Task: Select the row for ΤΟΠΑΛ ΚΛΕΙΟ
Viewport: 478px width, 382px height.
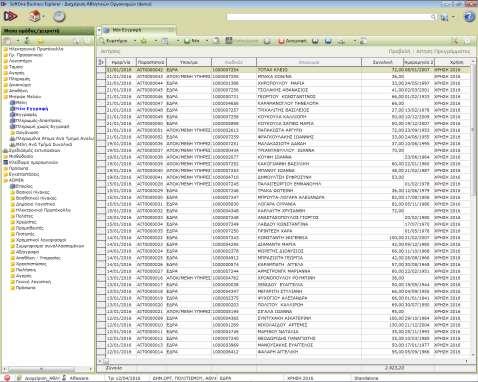Action: 284,70
